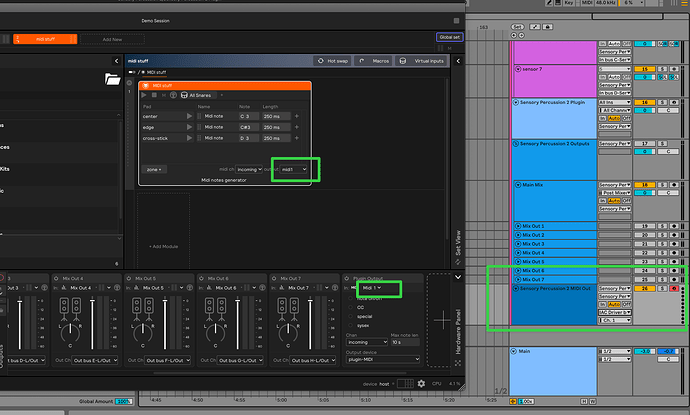Adjust the Mix Out 4 pan knob
Image resolution: width=690 pixels, height=415 pixels.
pyautogui.click(x=70, y=333)
